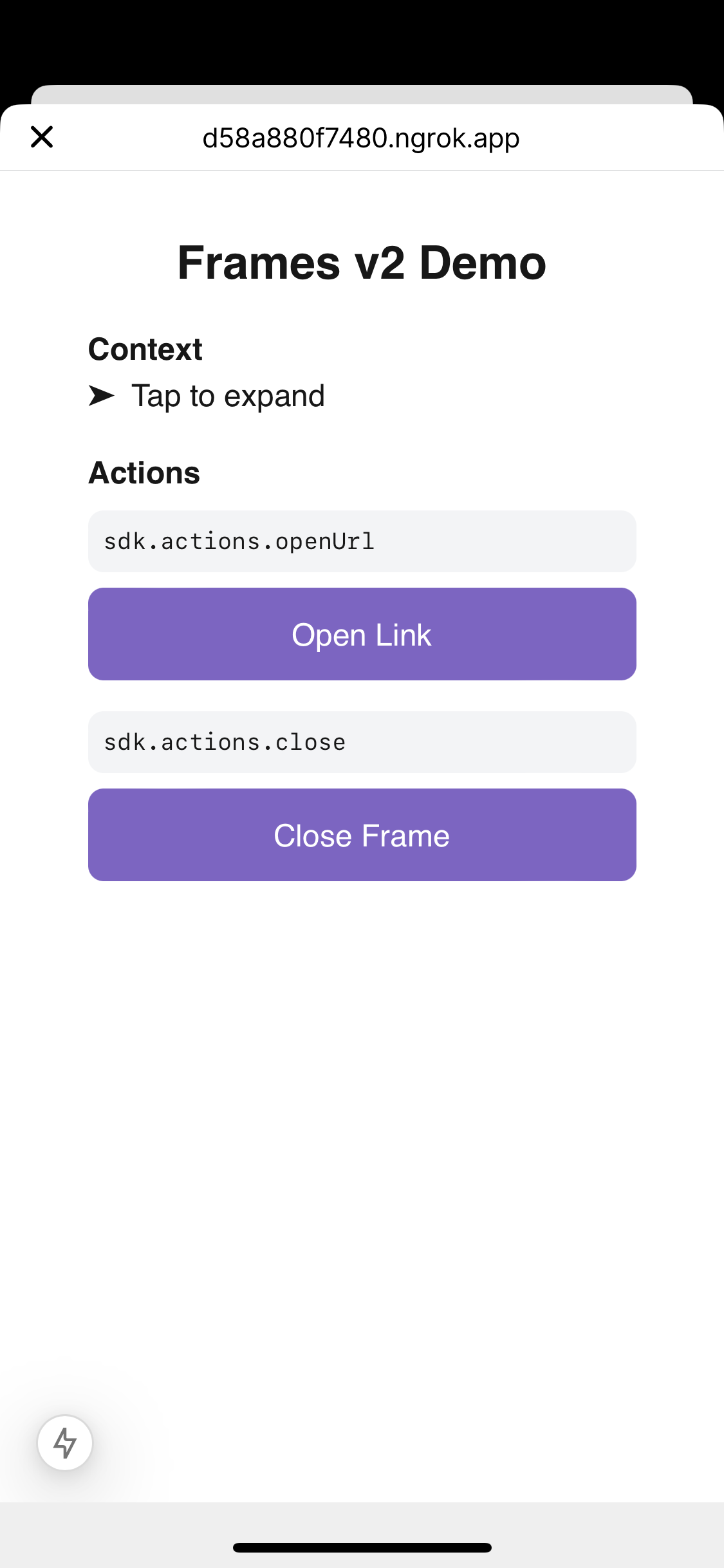Expand the Context disclosure triangle
This screenshot has height=1568, width=724.
[101, 396]
